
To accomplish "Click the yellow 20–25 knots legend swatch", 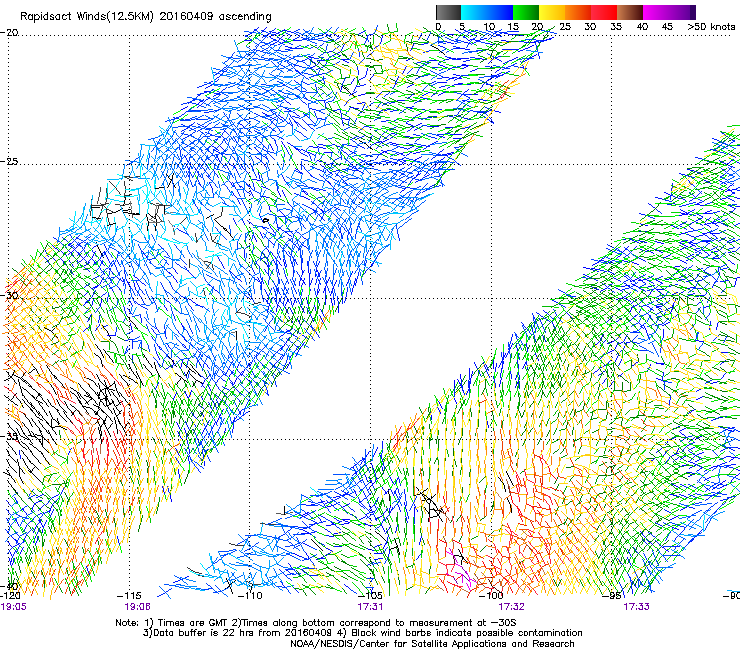I will tap(552, 12).
